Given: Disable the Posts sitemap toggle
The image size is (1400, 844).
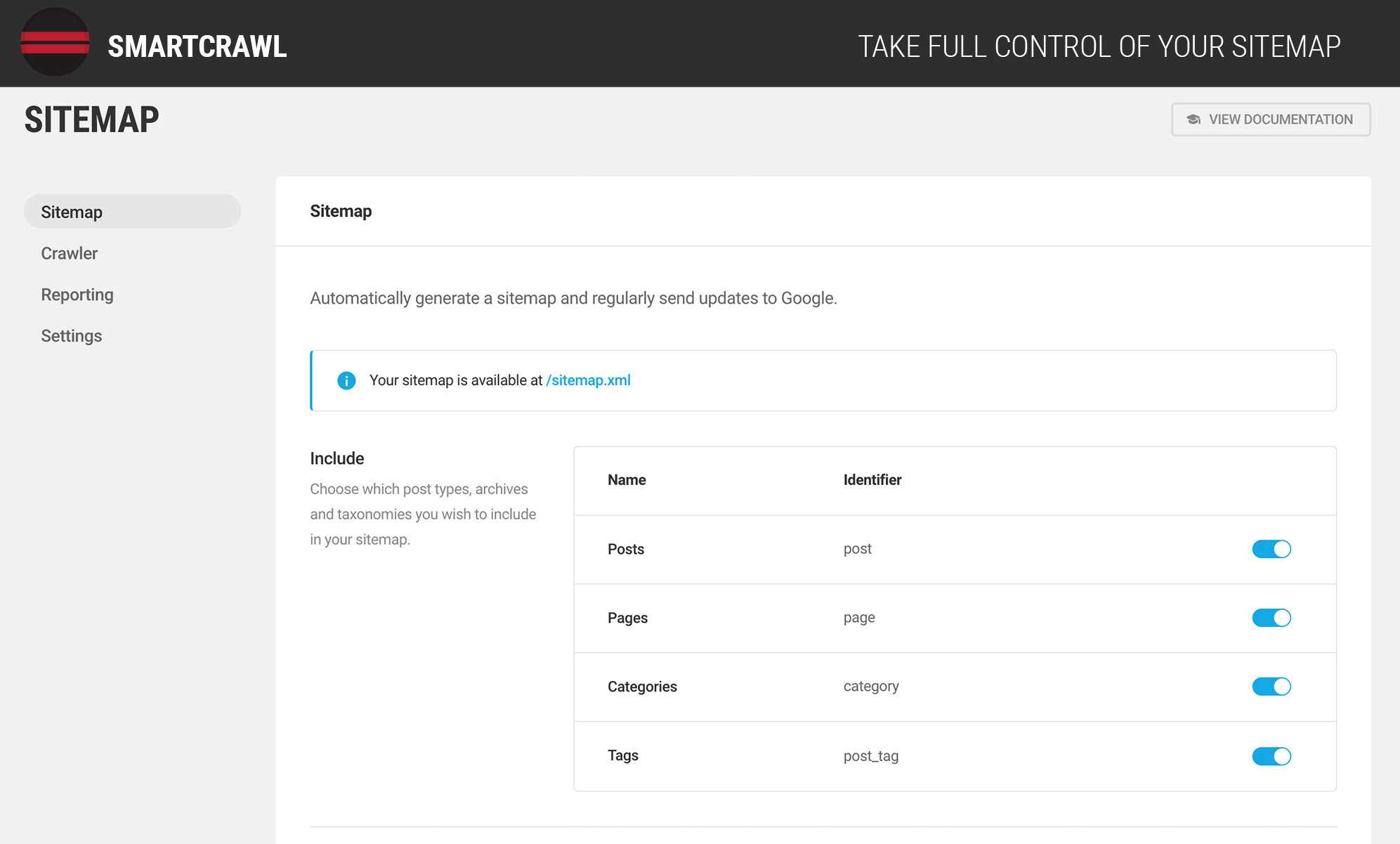Looking at the screenshot, I should pos(1271,549).
